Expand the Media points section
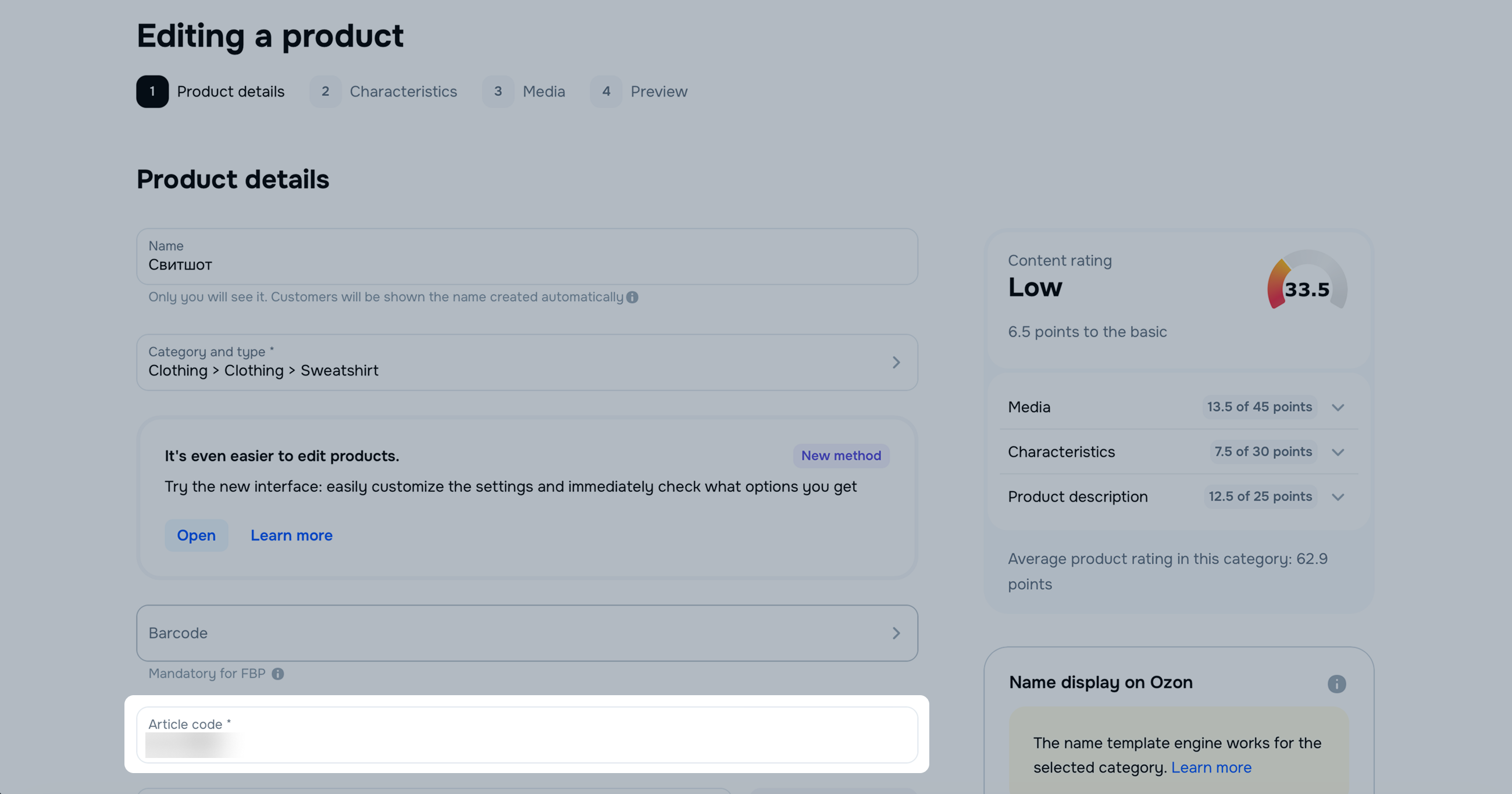1512x794 pixels. [1337, 407]
